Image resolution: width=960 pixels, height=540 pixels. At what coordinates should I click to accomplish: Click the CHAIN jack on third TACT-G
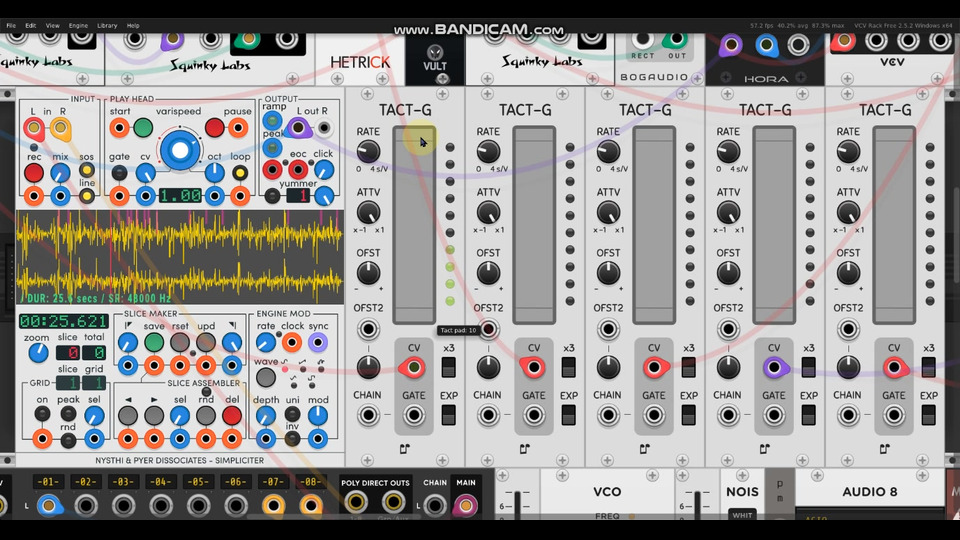[608, 415]
